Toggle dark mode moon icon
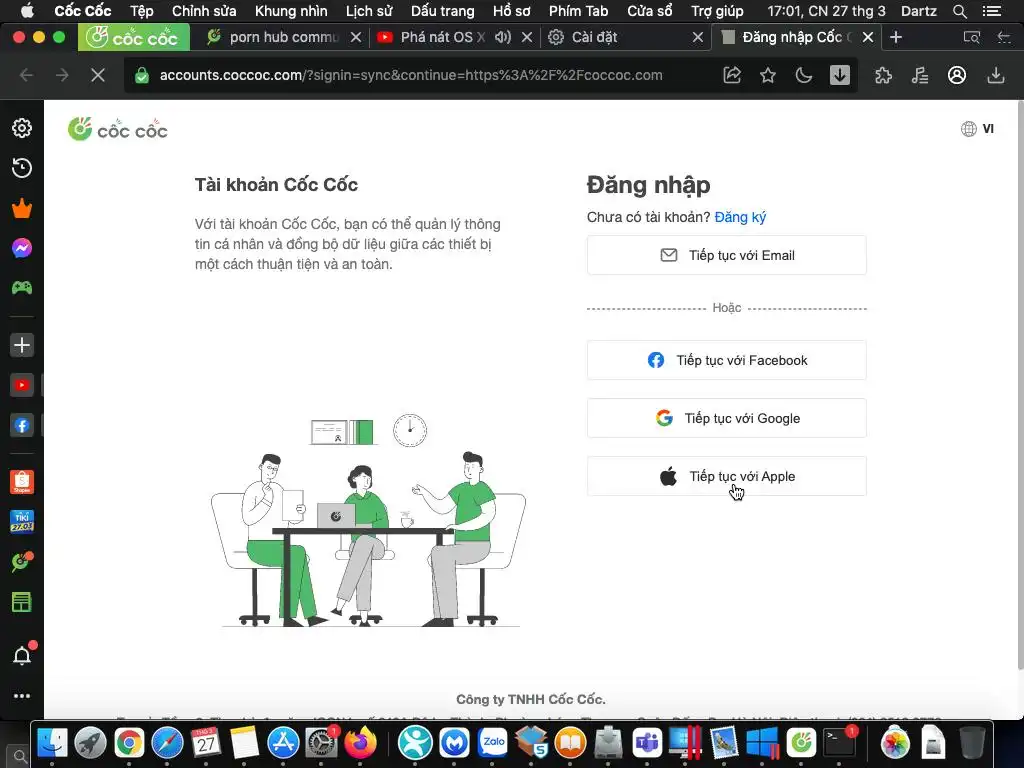This screenshot has height=768, width=1024. click(x=803, y=75)
